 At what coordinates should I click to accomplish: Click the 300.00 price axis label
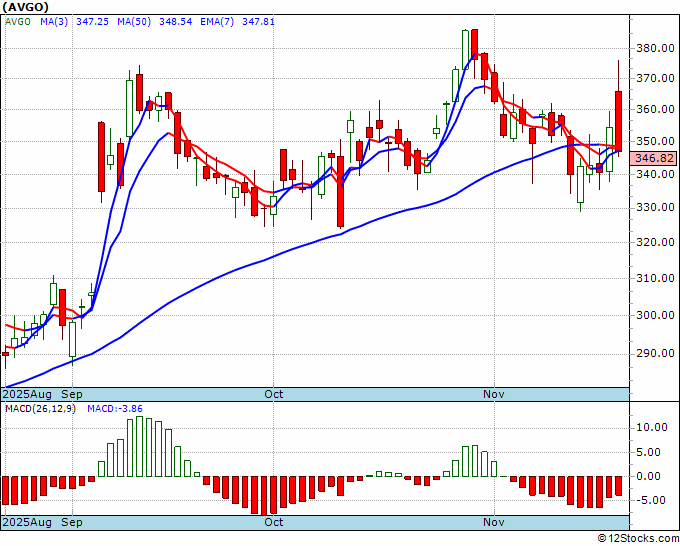(655, 315)
